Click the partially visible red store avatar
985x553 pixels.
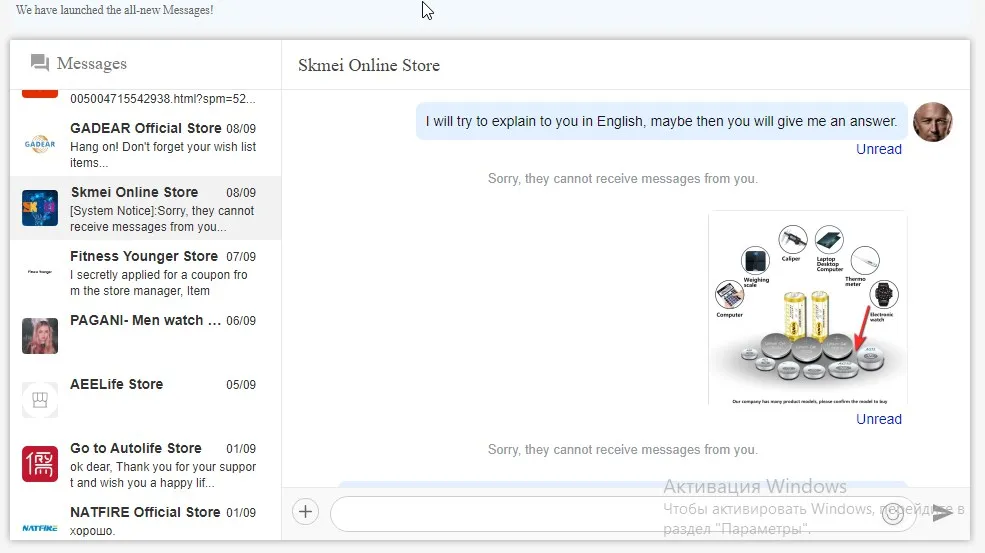point(40,94)
